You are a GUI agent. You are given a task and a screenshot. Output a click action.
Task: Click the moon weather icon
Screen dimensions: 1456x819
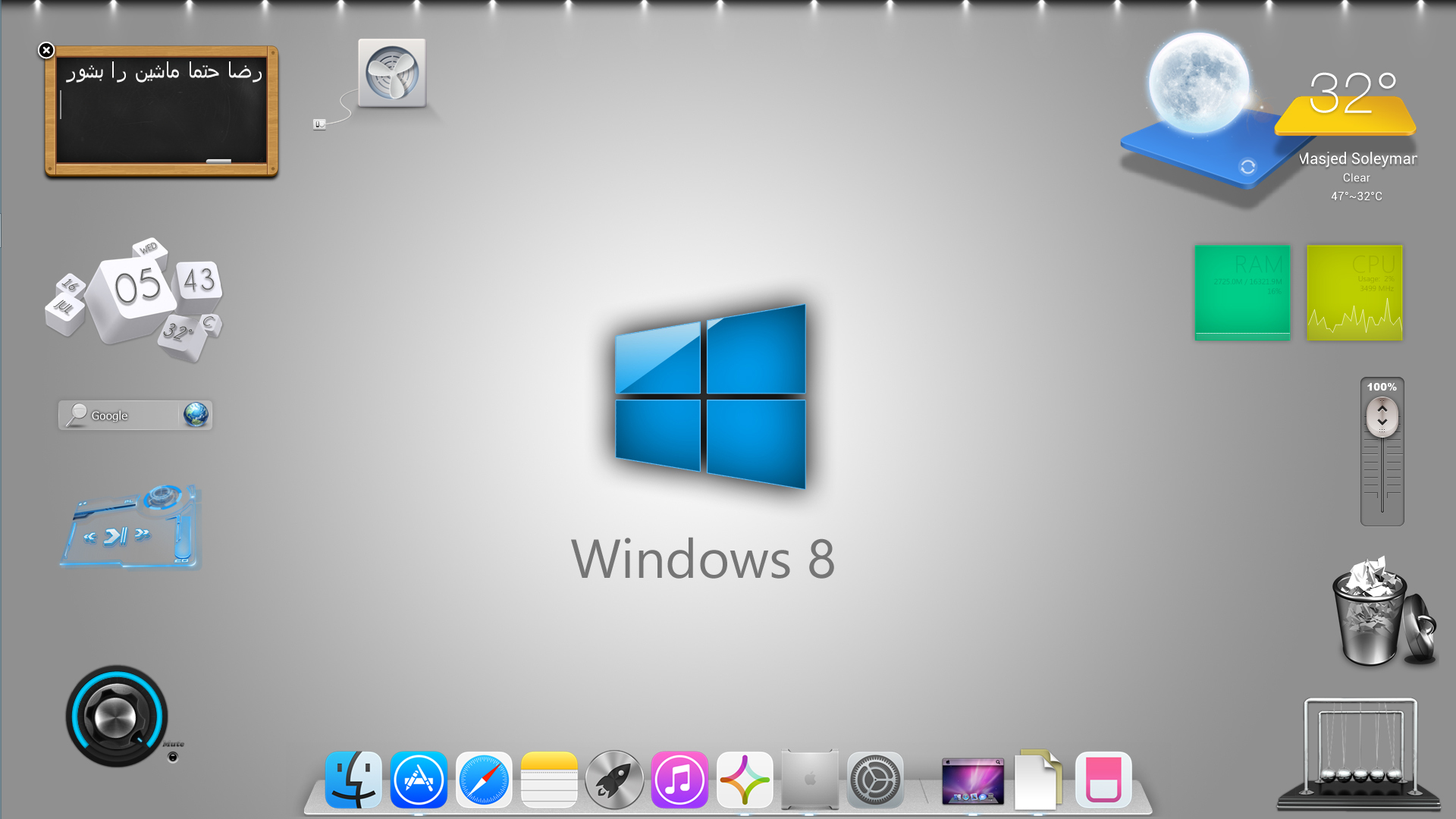coord(1198,83)
